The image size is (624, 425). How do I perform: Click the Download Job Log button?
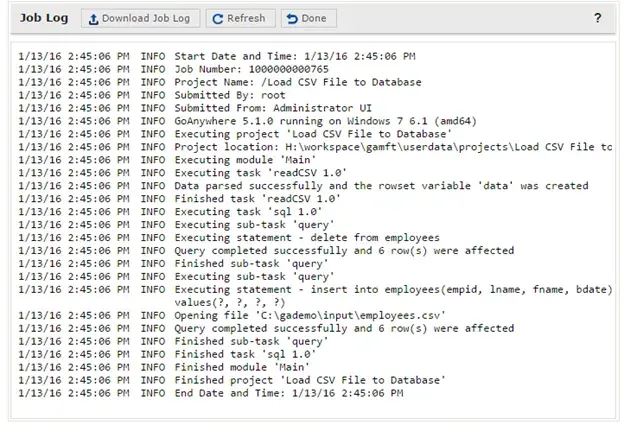[139, 18]
